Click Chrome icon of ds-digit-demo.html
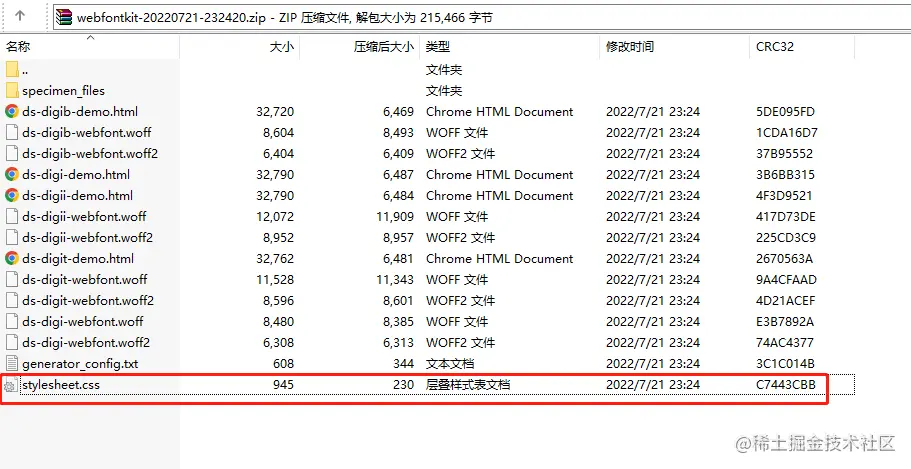Screen dimensions: 911x469 tap(12, 258)
